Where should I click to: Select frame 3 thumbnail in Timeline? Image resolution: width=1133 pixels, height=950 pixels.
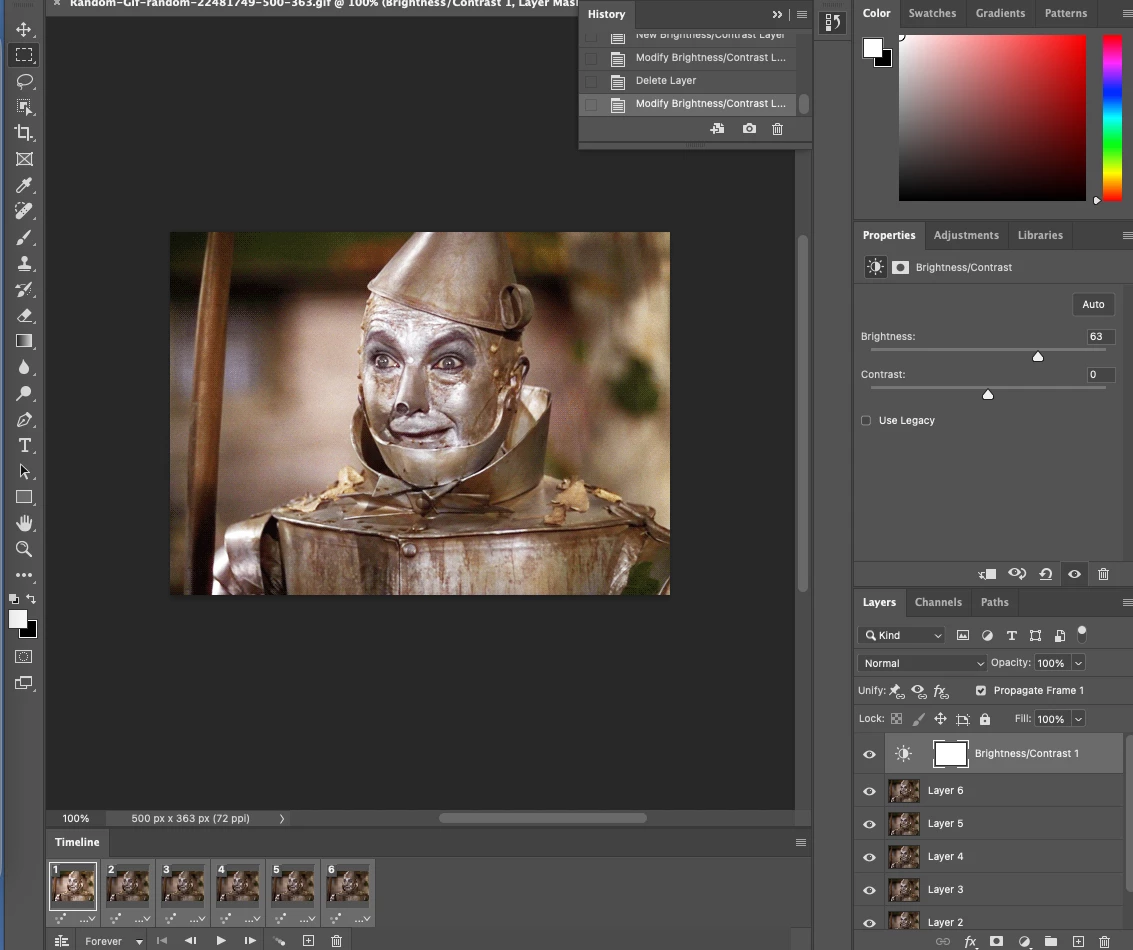[x=183, y=886]
